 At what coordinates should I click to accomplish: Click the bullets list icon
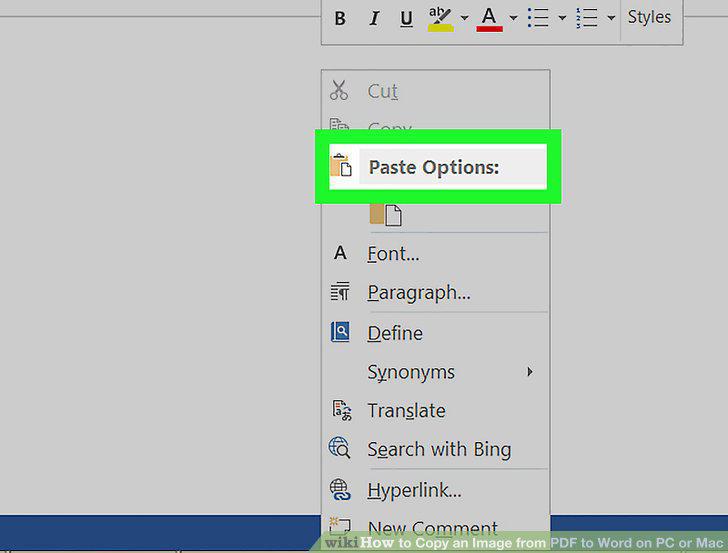[539, 18]
